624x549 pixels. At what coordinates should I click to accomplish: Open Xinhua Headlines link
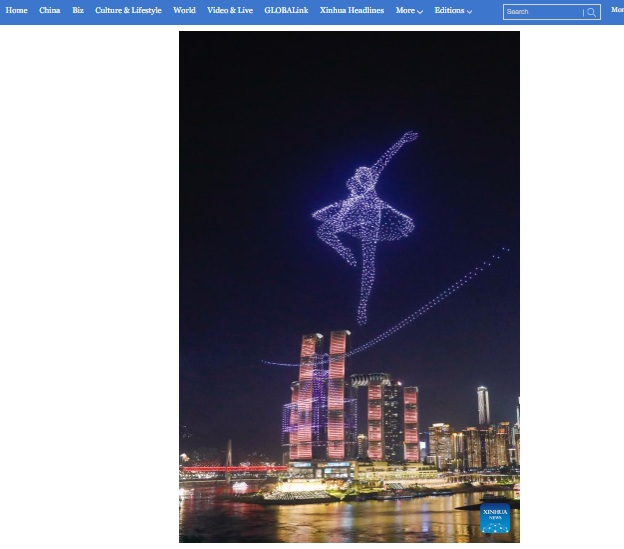point(352,11)
